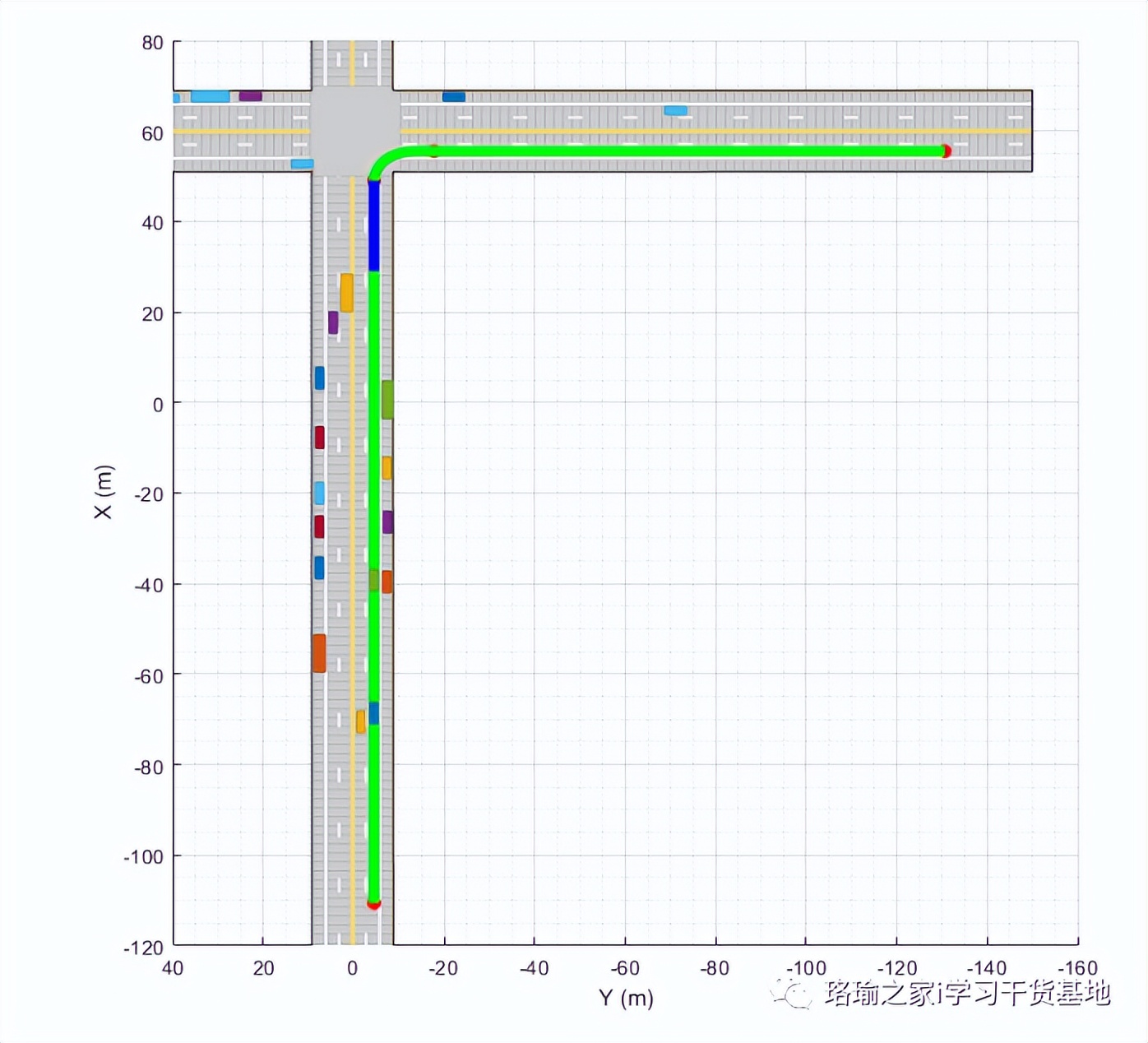Click the red marker at the trajectory's bottom end

tap(373, 905)
